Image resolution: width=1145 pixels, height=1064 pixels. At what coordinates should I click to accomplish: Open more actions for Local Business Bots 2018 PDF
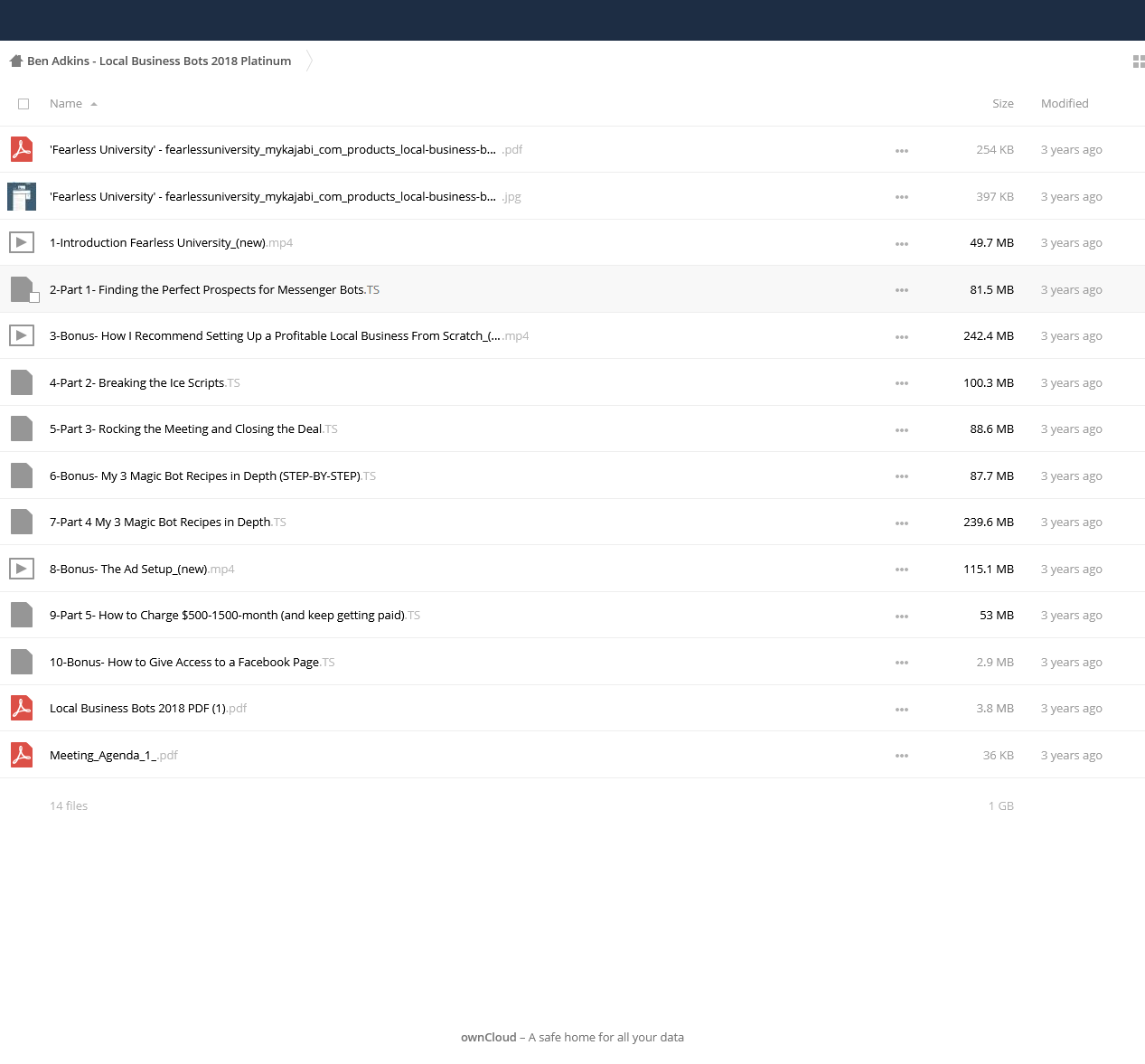(x=902, y=709)
